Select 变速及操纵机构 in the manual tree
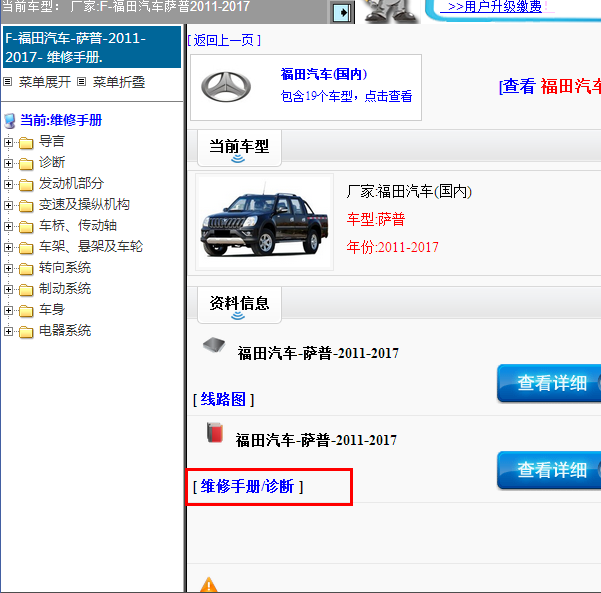This screenshot has height=593, width=601. [x=84, y=204]
